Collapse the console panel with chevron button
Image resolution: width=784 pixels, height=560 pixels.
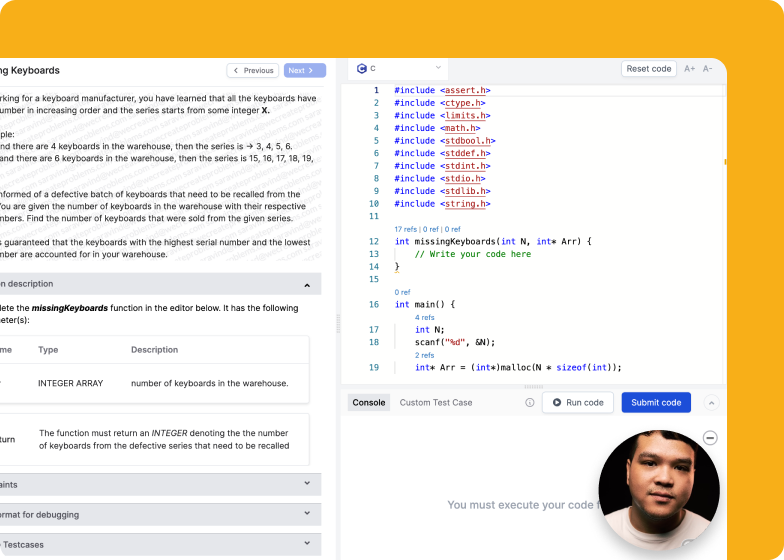711,403
